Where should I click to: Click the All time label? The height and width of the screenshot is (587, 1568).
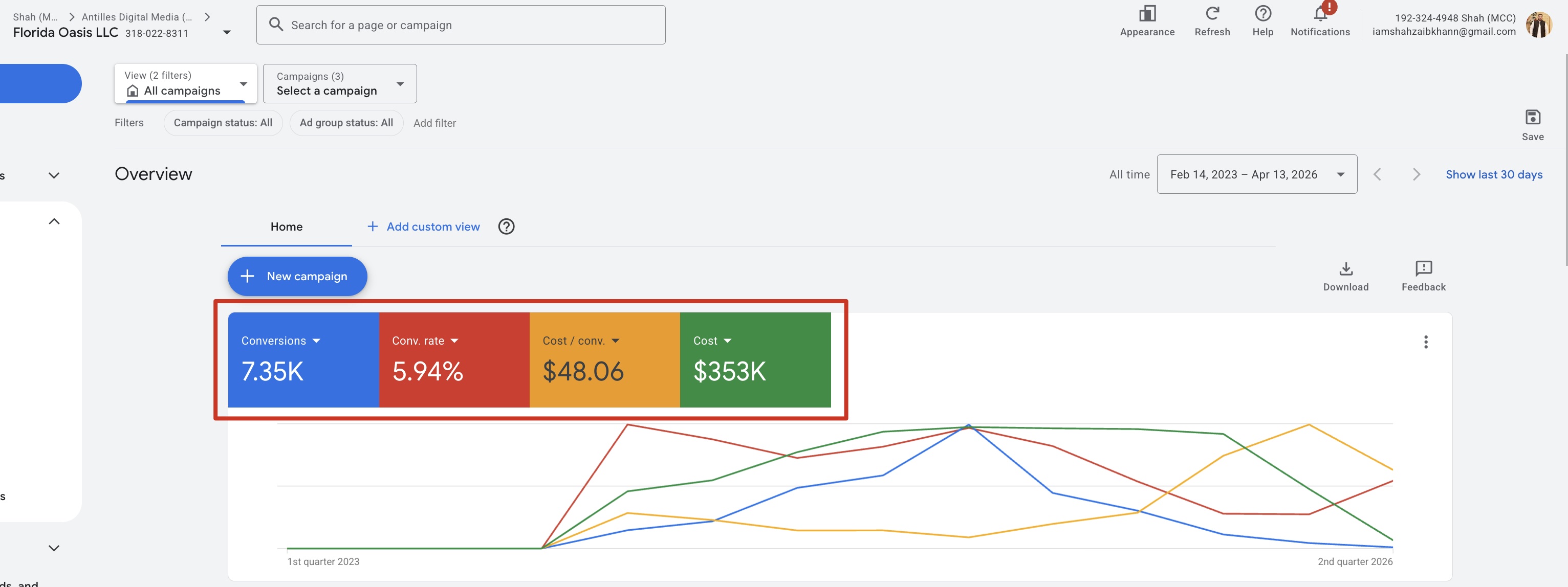pos(1129,174)
